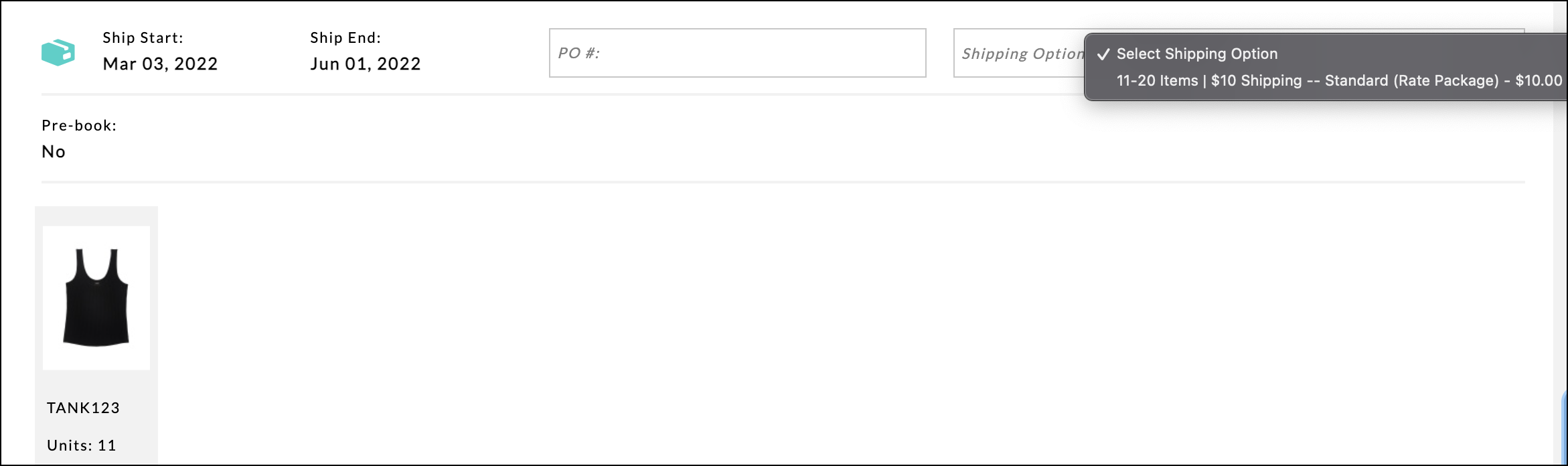Focus the PO # input field
This screenshot has height=466, width=1568.
[737, 53]
